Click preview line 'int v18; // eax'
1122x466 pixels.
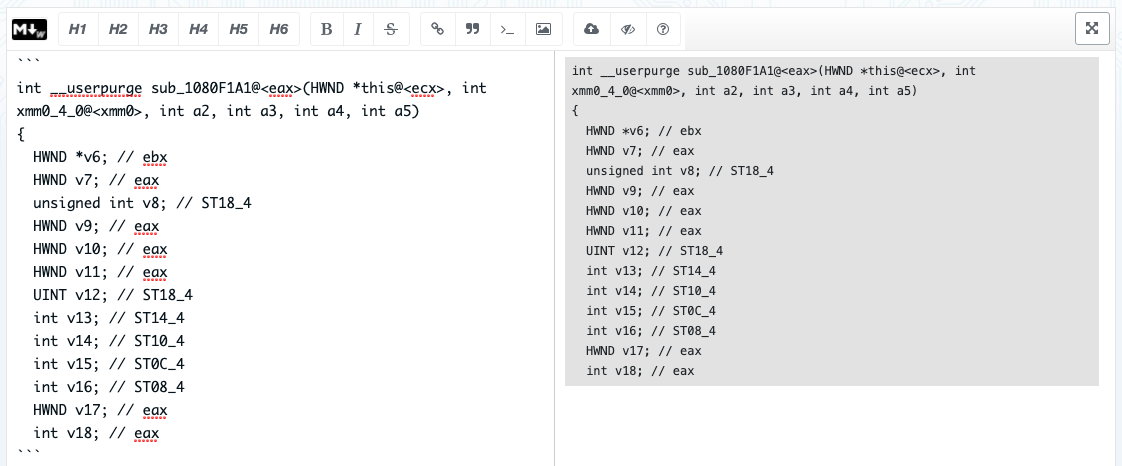point(640,371)
